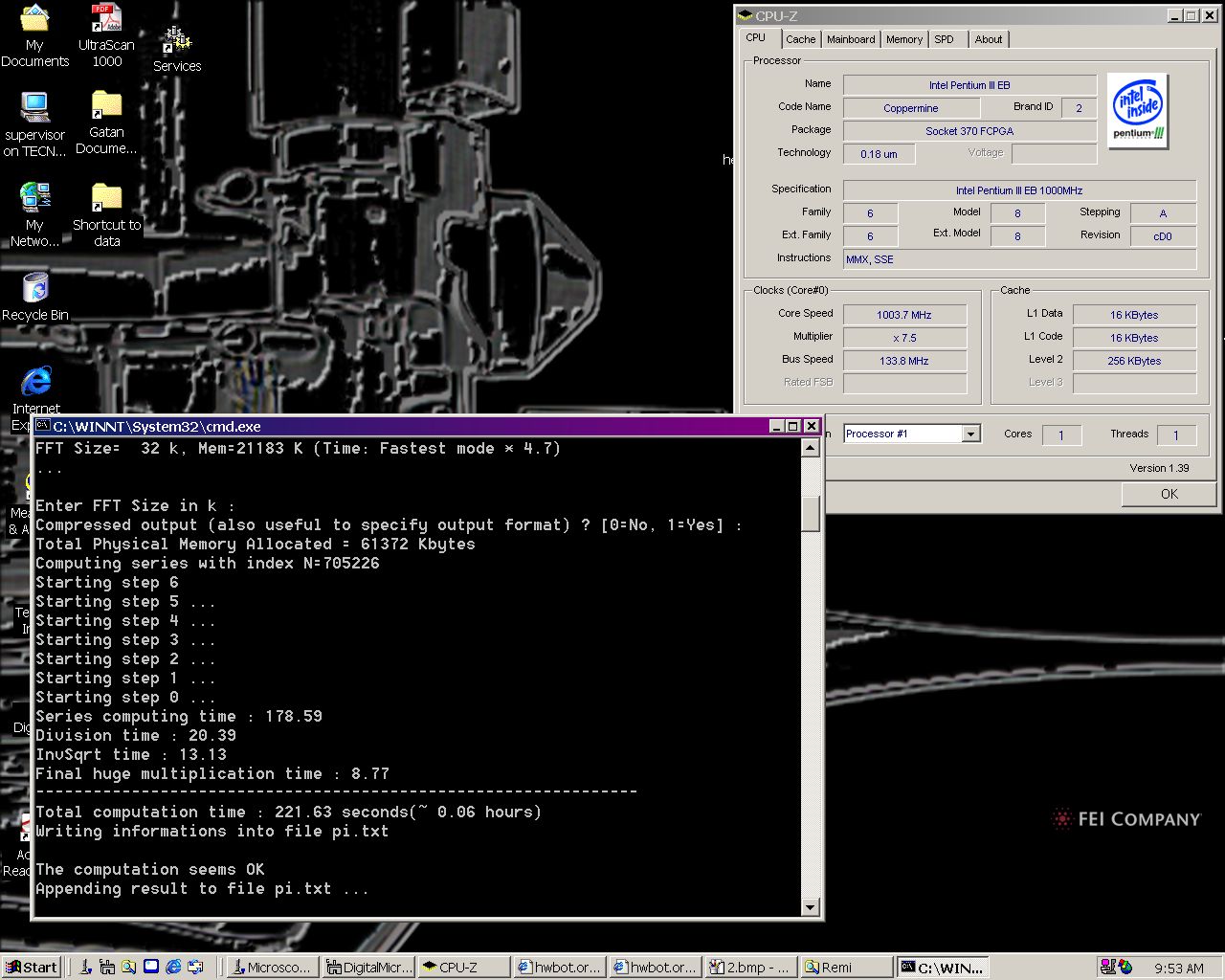Viewport: 1225px width, 980px height.
Task: Click the 9:53 AM clock
Action: 1179,969
